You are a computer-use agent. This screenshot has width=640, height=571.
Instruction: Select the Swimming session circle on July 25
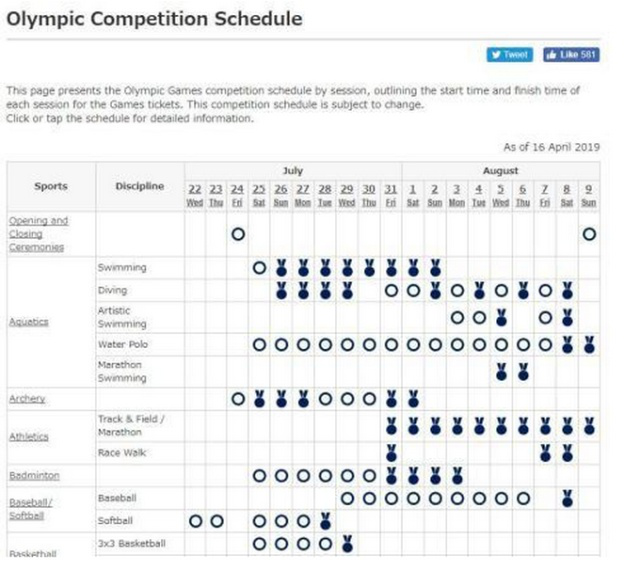260,268
